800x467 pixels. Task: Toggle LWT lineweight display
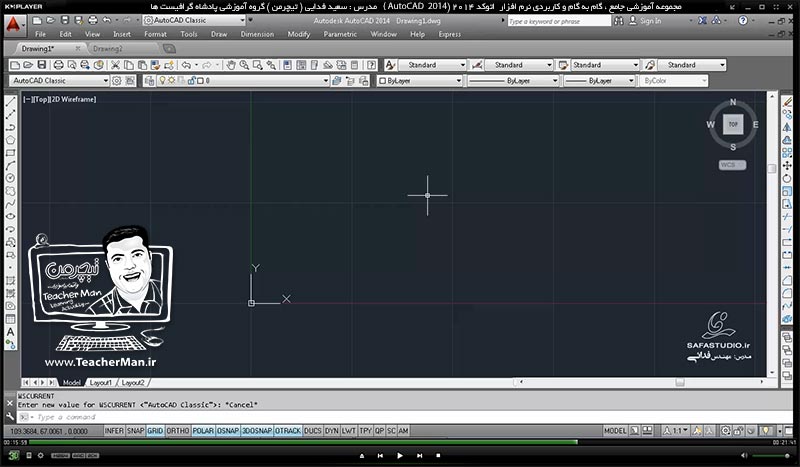348,431
